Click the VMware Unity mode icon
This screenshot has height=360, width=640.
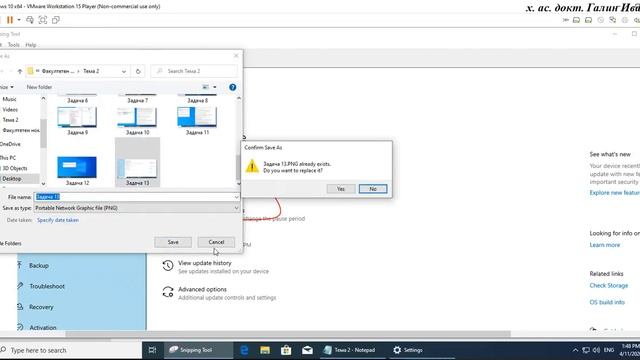click(56, 20)
